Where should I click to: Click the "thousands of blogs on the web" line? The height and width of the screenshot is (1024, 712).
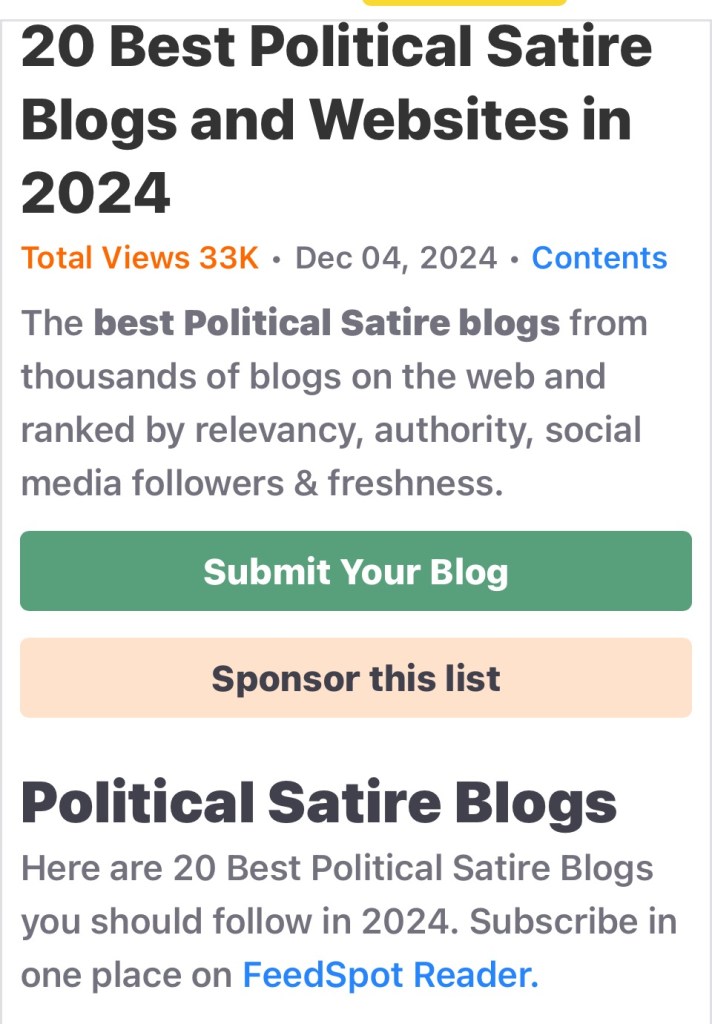[x=313, y=377]
